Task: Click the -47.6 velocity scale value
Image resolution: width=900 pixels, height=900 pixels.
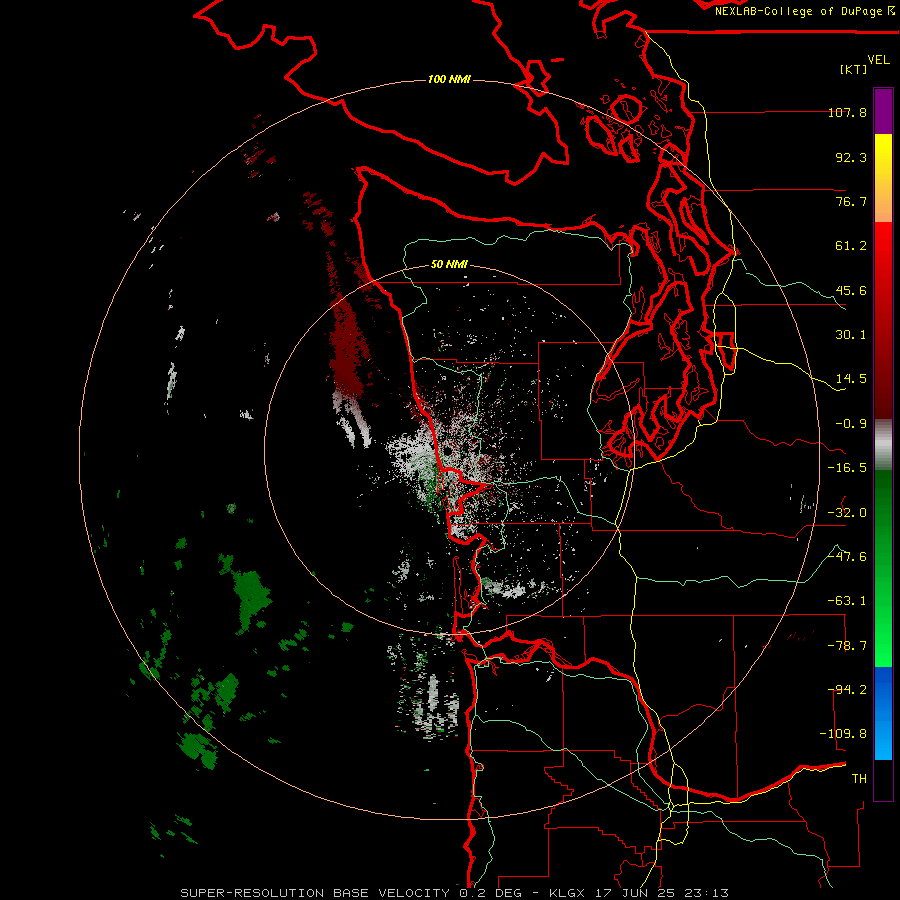Action: (x=847, y=557)
